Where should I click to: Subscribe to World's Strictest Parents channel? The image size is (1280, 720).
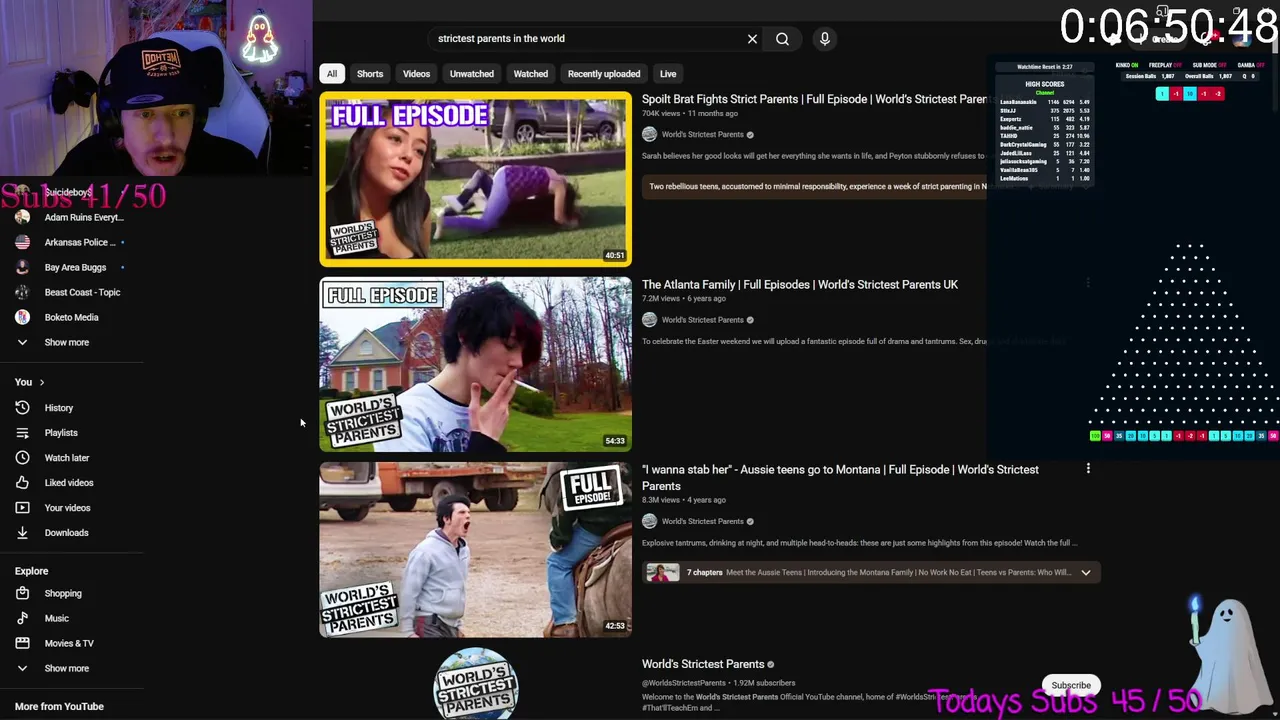[1070, 685]
